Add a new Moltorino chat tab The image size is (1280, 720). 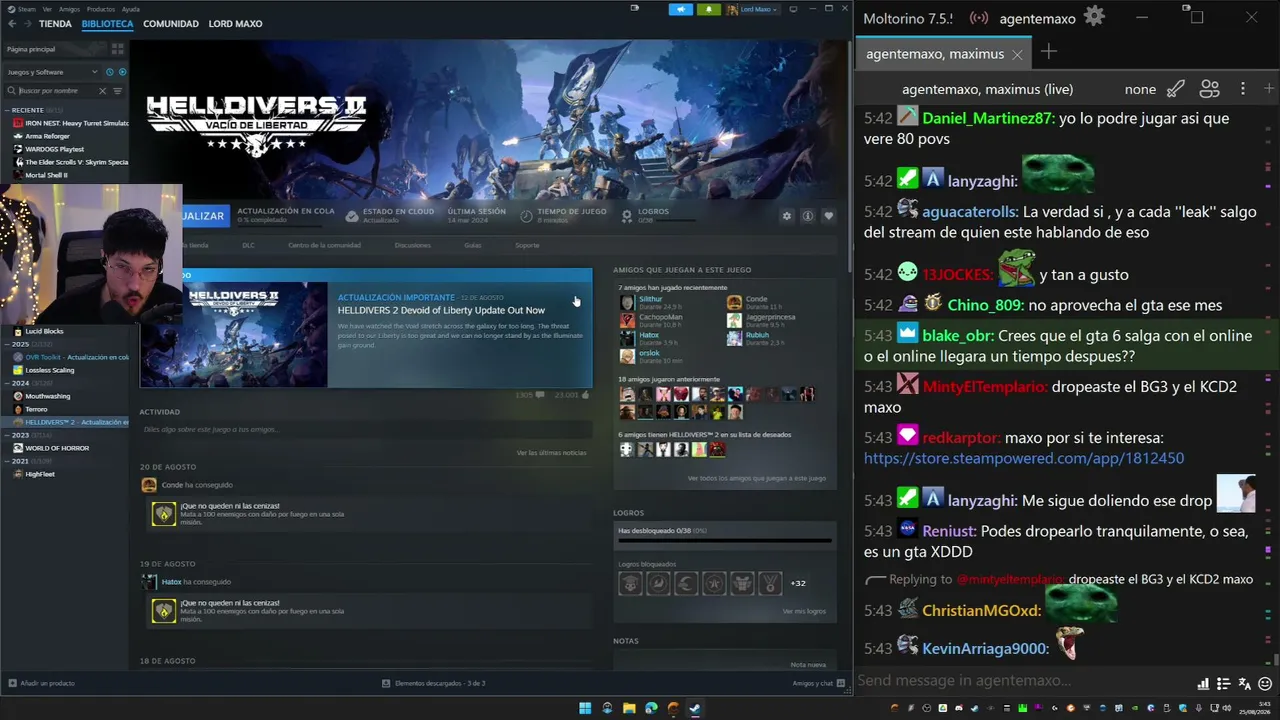pyautogui.click(x=1048, y=52)
